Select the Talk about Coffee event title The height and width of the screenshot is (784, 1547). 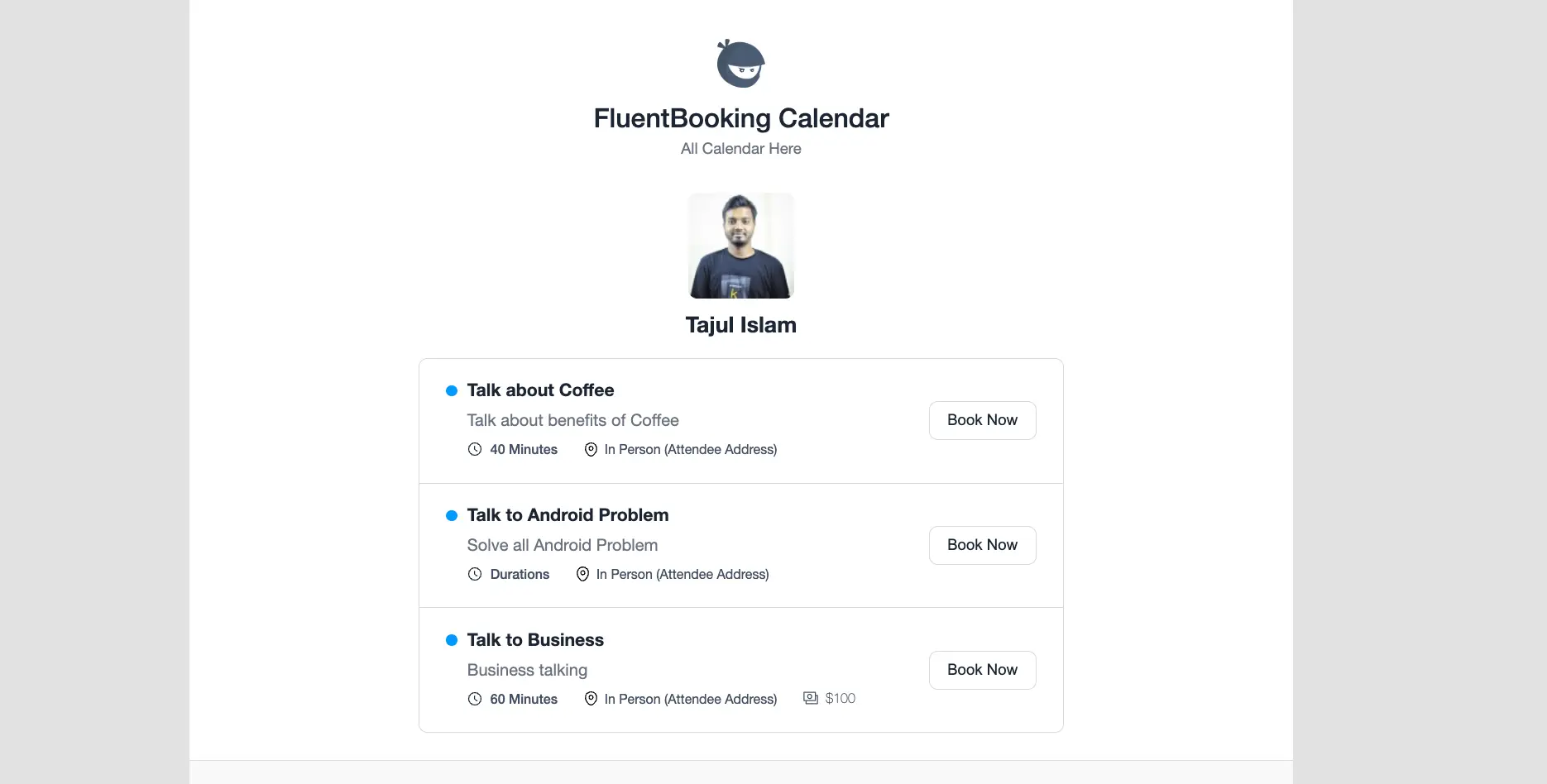[x=540, y=390]
